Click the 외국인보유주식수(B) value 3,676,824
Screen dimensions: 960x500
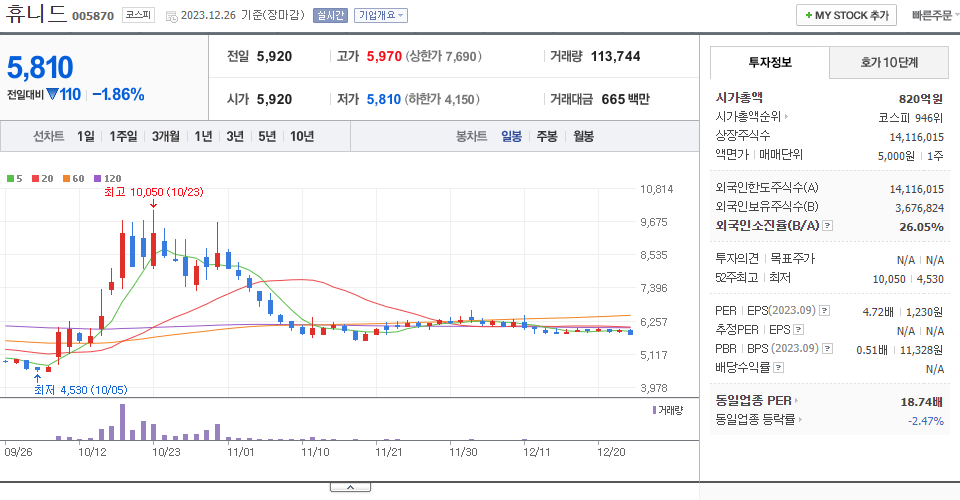click(920, 208)
